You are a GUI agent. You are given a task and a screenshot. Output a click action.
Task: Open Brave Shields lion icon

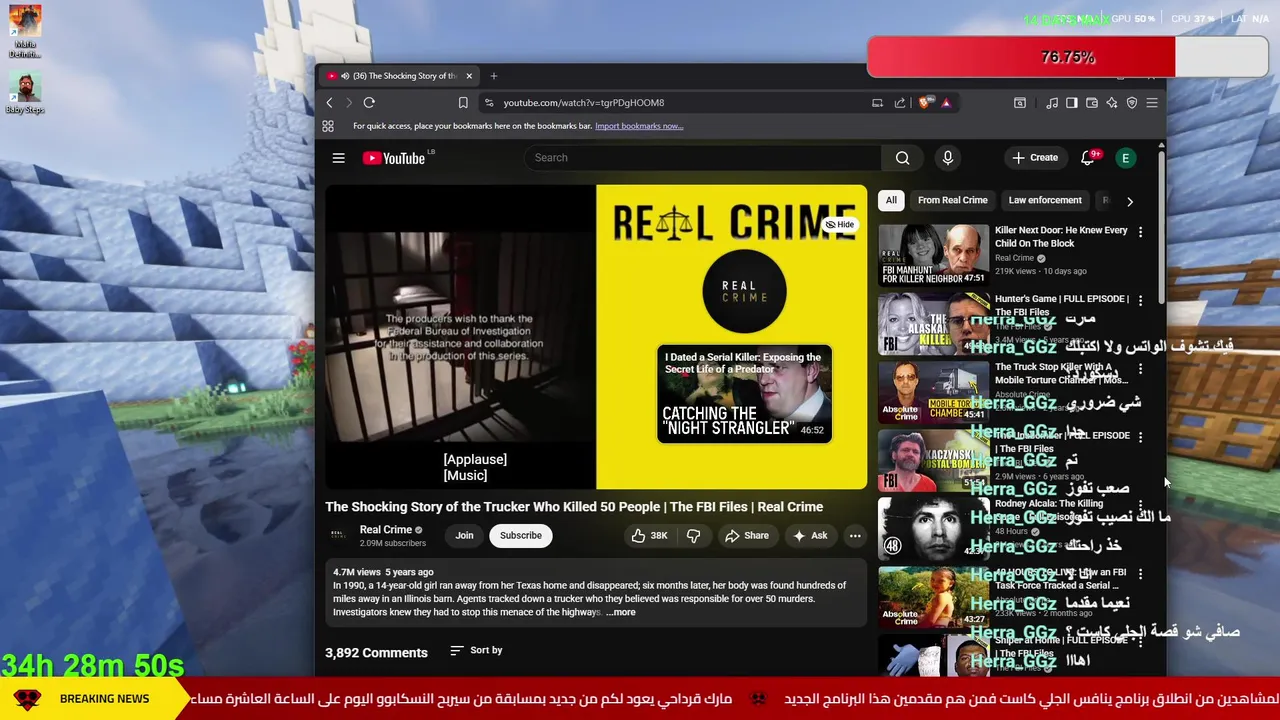(x=924, y=102)
